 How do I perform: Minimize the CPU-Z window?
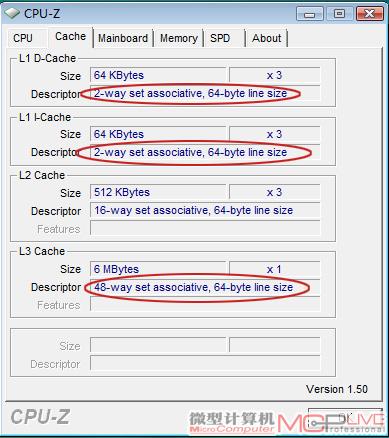pos(310,14)
